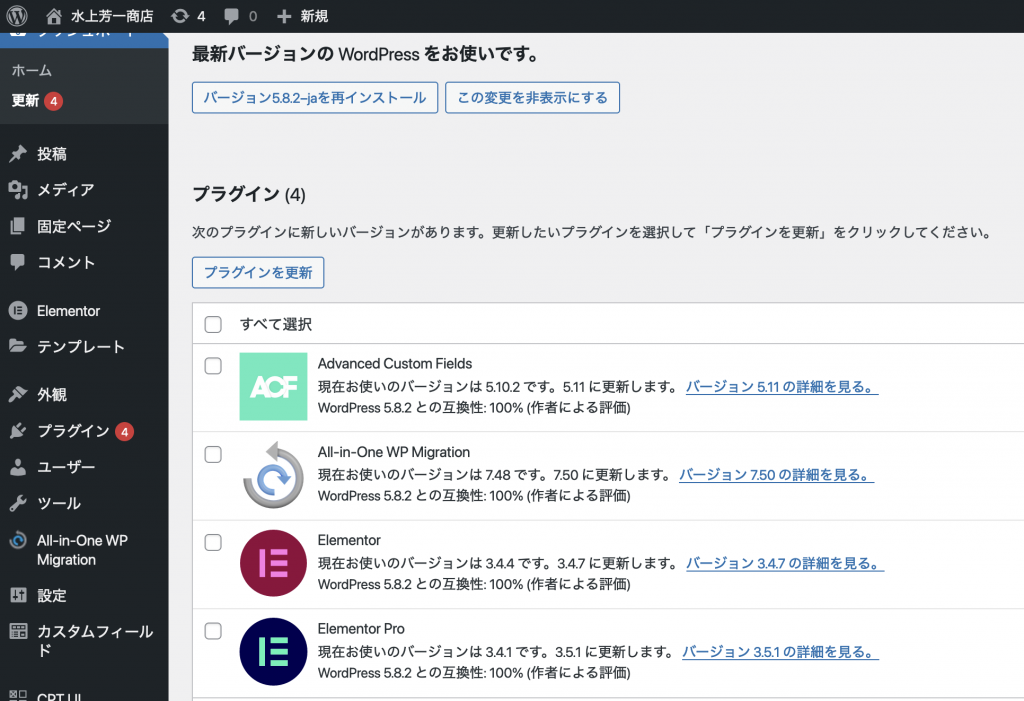
Task: Expand the 外観 sidebar menu
Action: point(52,394)
